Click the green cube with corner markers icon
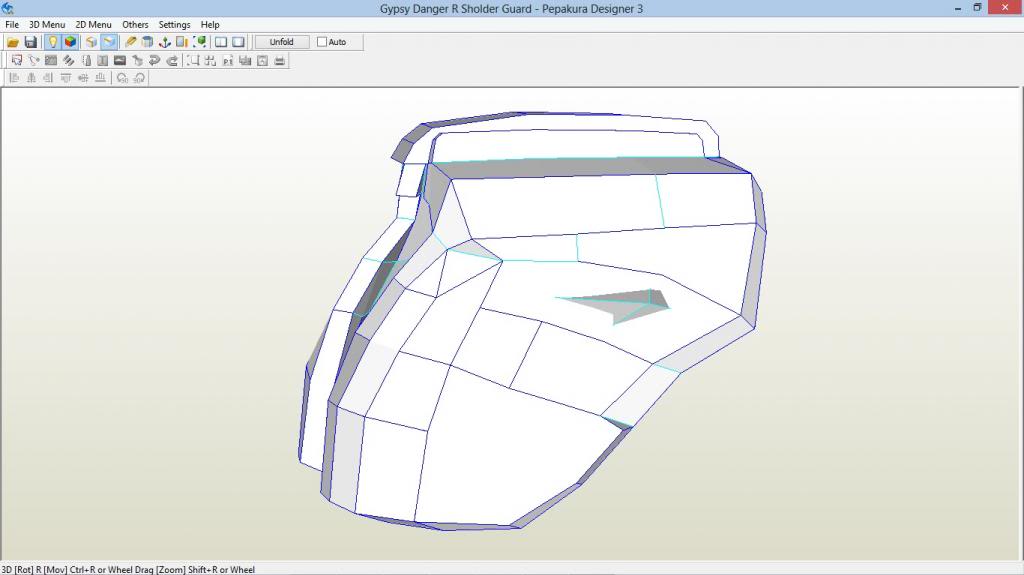This screenshot has width=1024, height=575. click(x=200, y=42)
